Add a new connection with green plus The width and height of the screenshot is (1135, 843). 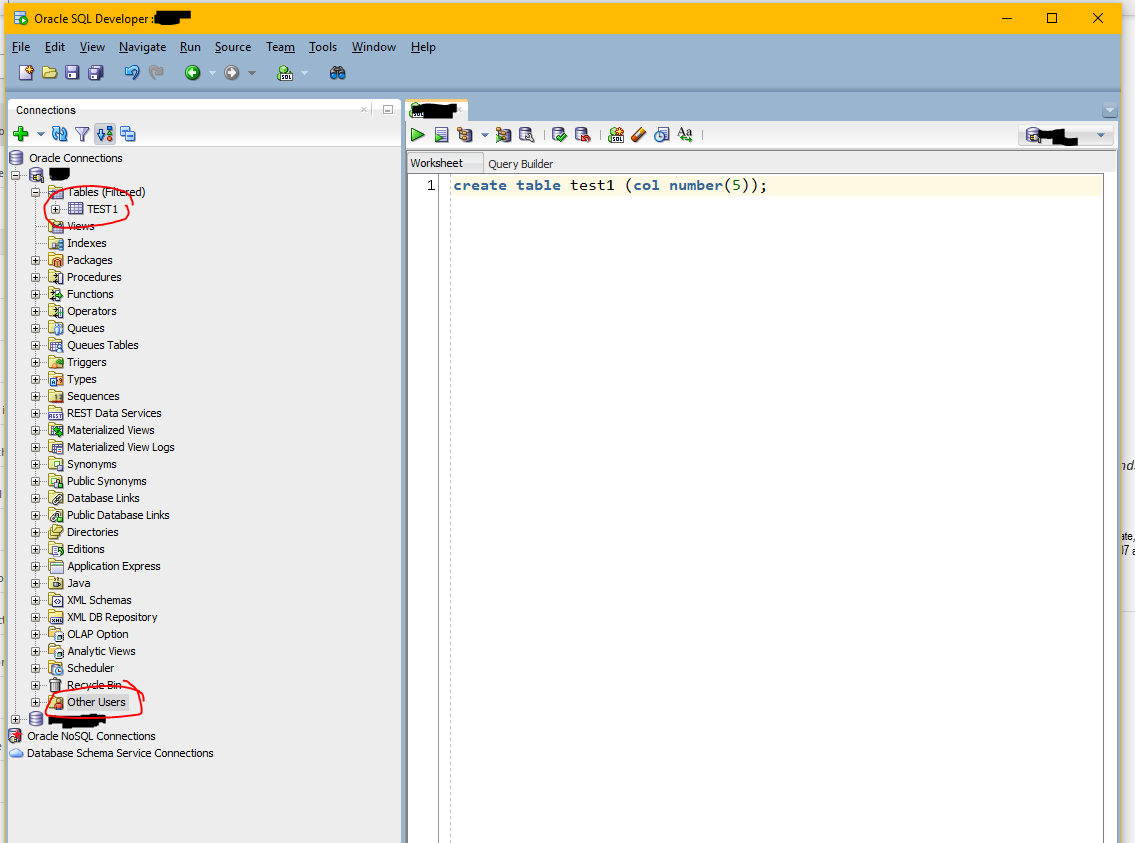tap(21, 134)
